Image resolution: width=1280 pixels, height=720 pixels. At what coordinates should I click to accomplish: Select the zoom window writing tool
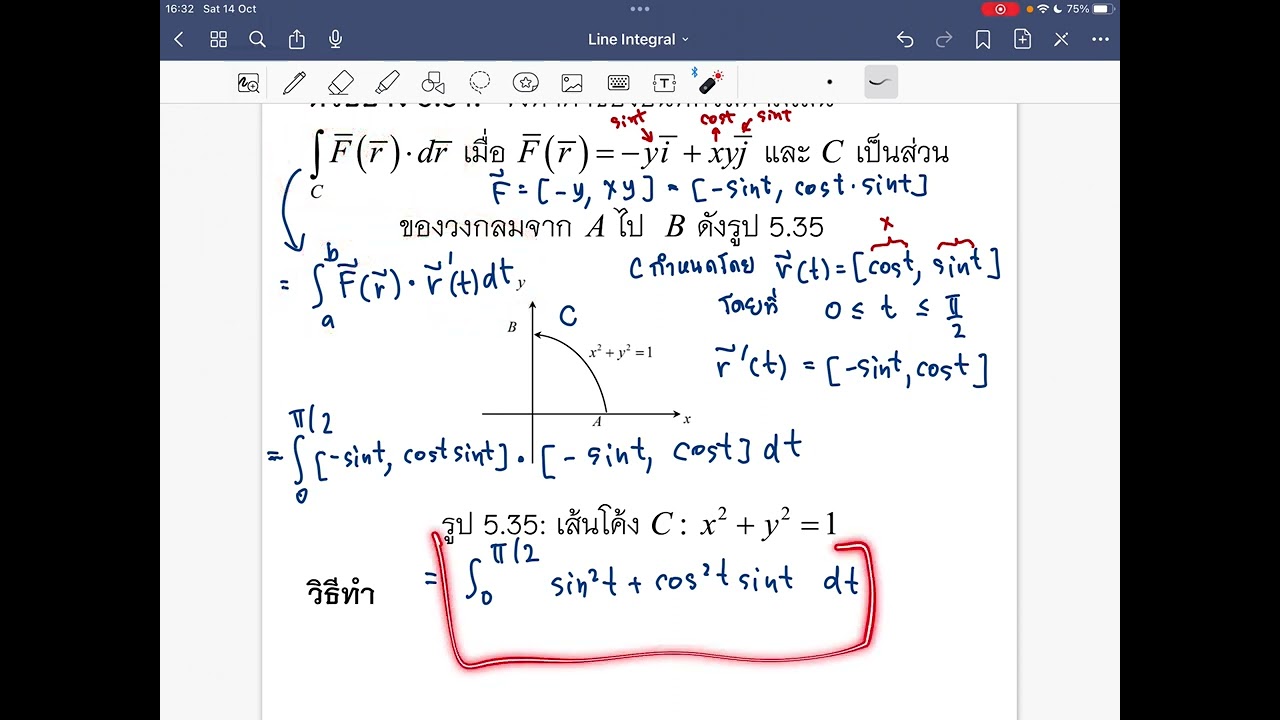[248, 83]
